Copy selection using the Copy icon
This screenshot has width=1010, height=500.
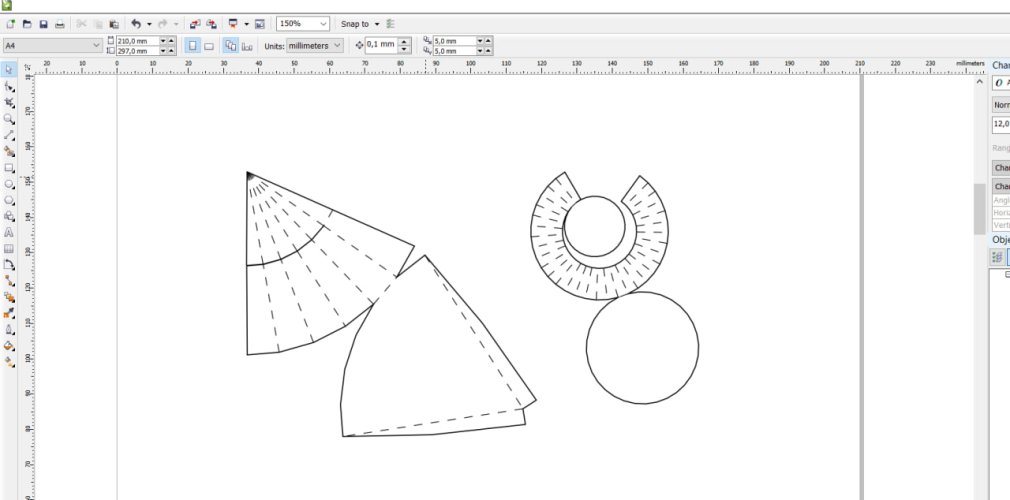pos(98,24)
